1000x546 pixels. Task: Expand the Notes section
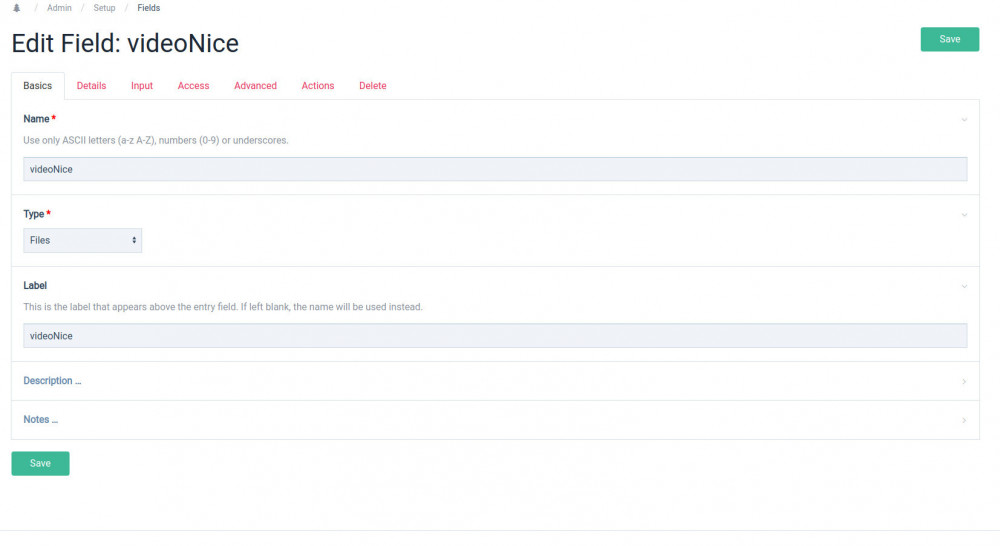coord(40,420)
